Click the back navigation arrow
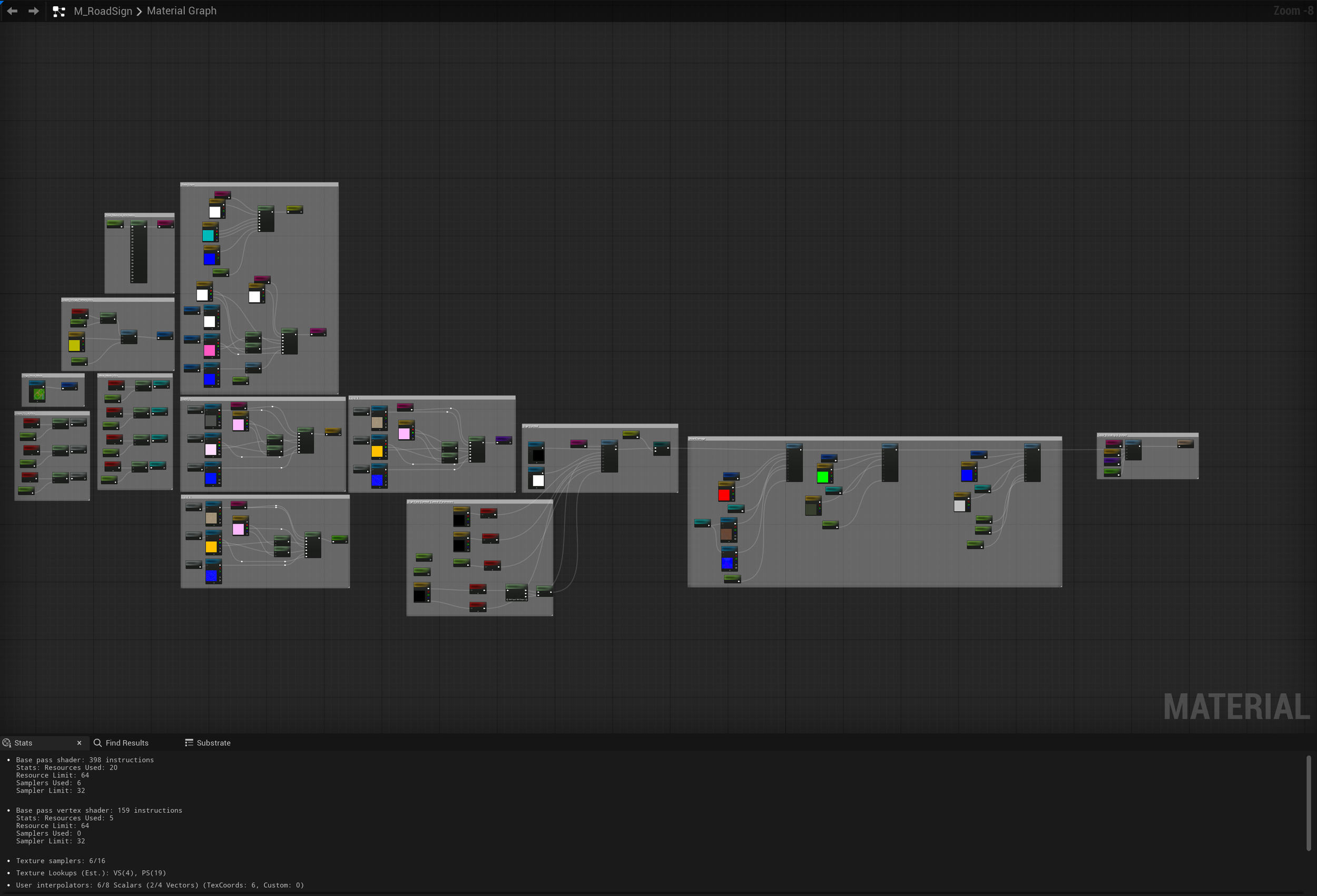 click(13, 11)
